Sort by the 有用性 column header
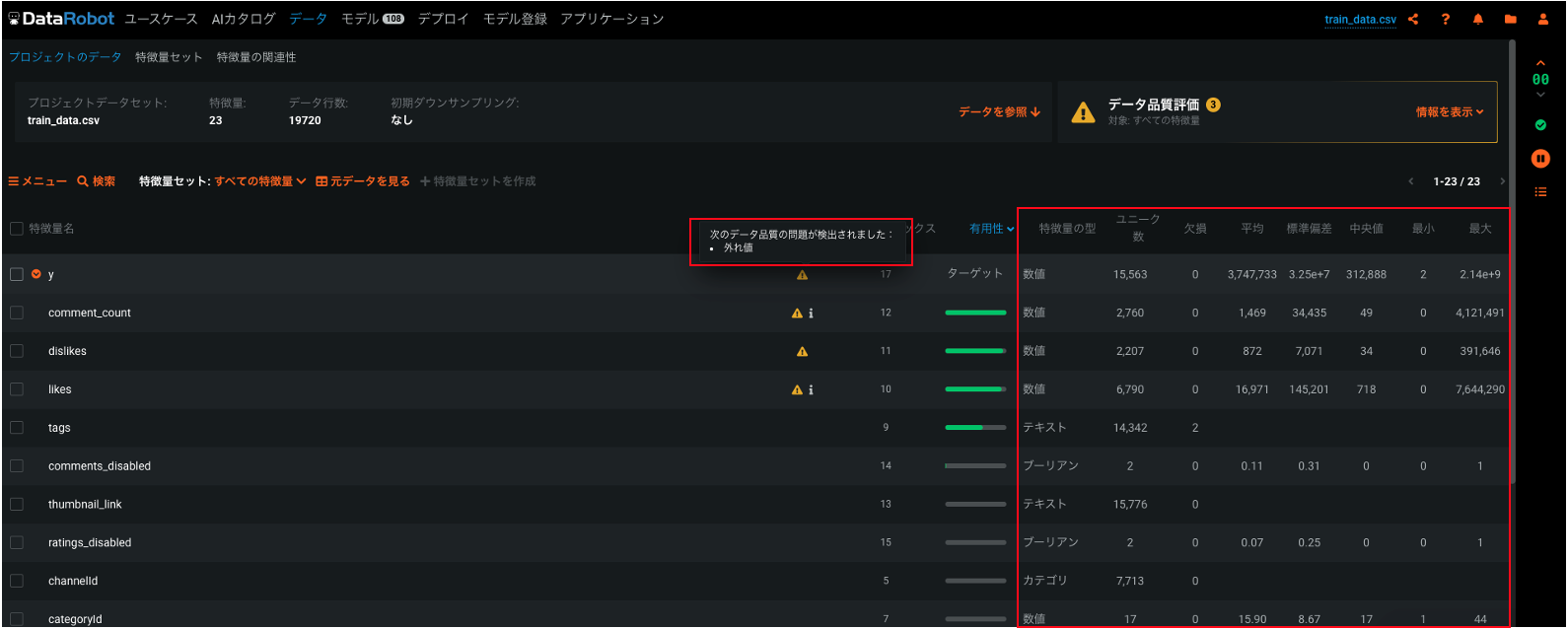This screenshot has width=1568, height=629. [x=991, y=229]
